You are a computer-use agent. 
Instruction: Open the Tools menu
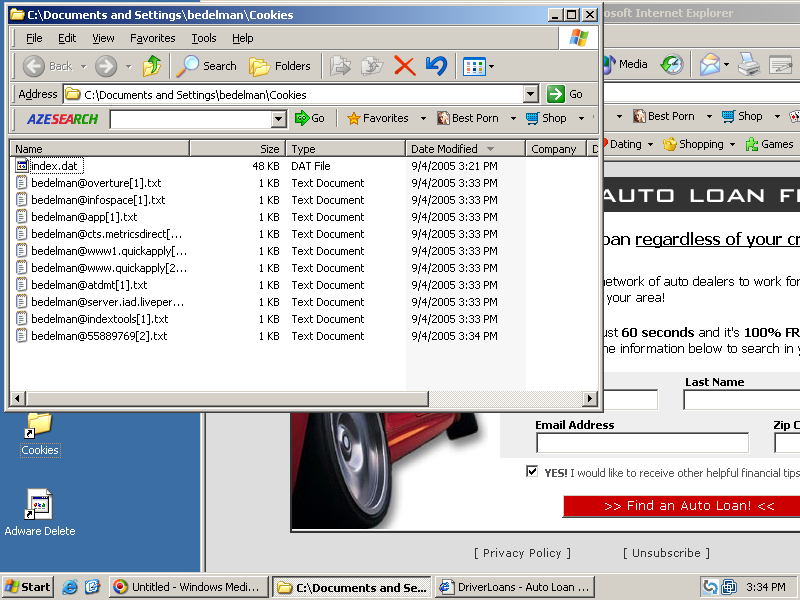tap(204, 38)
